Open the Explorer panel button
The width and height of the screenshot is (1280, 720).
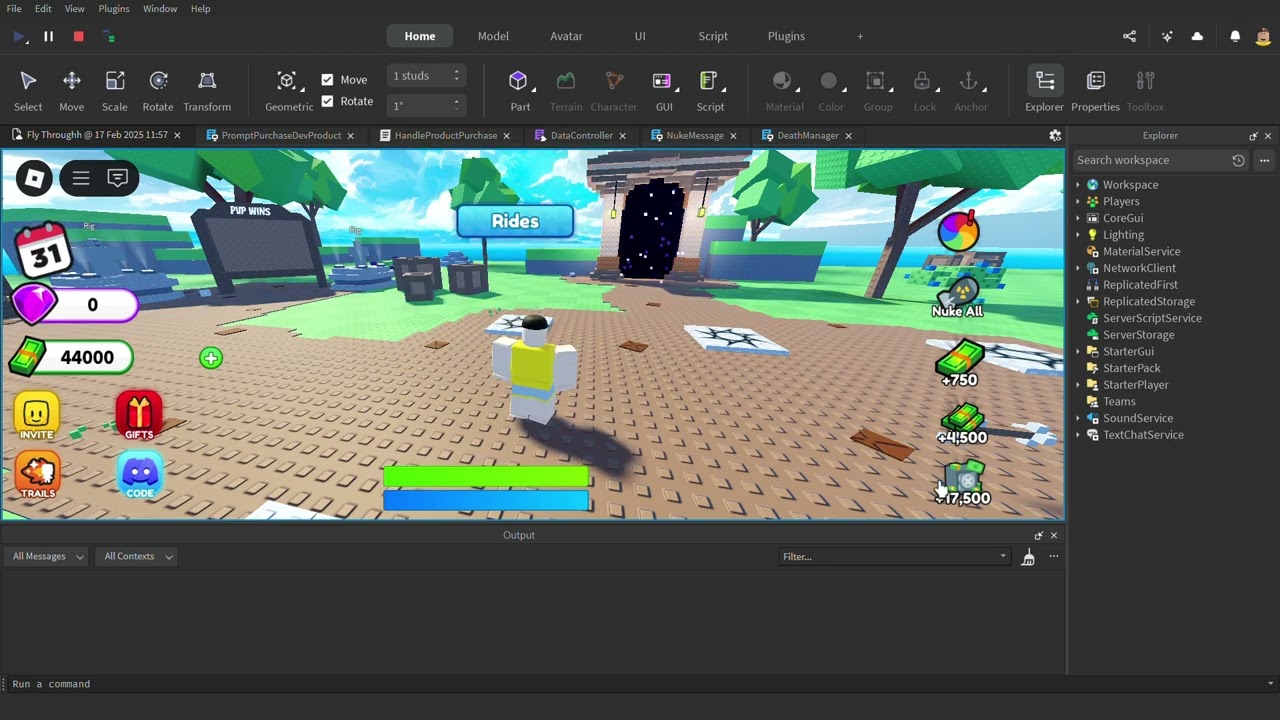[1045, 91]
